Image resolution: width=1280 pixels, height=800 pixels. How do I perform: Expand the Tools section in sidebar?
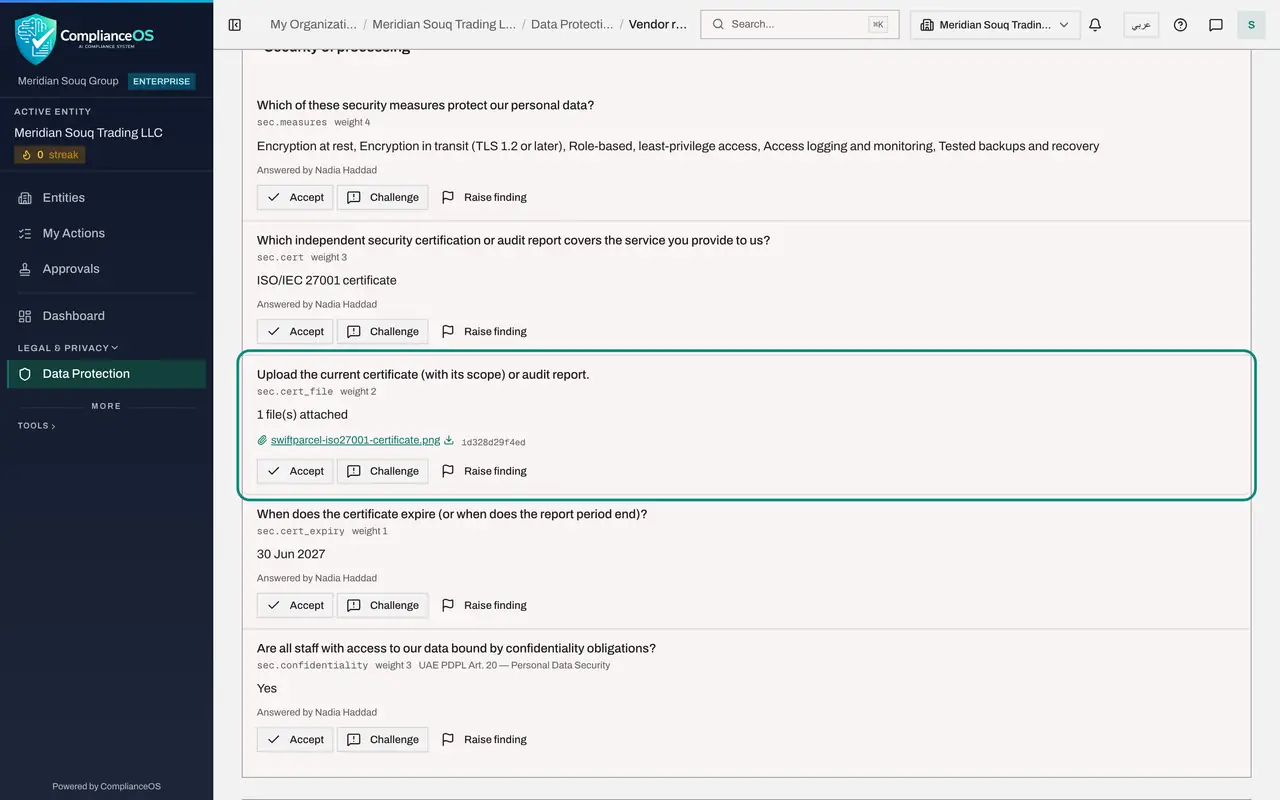click(36, 426)
